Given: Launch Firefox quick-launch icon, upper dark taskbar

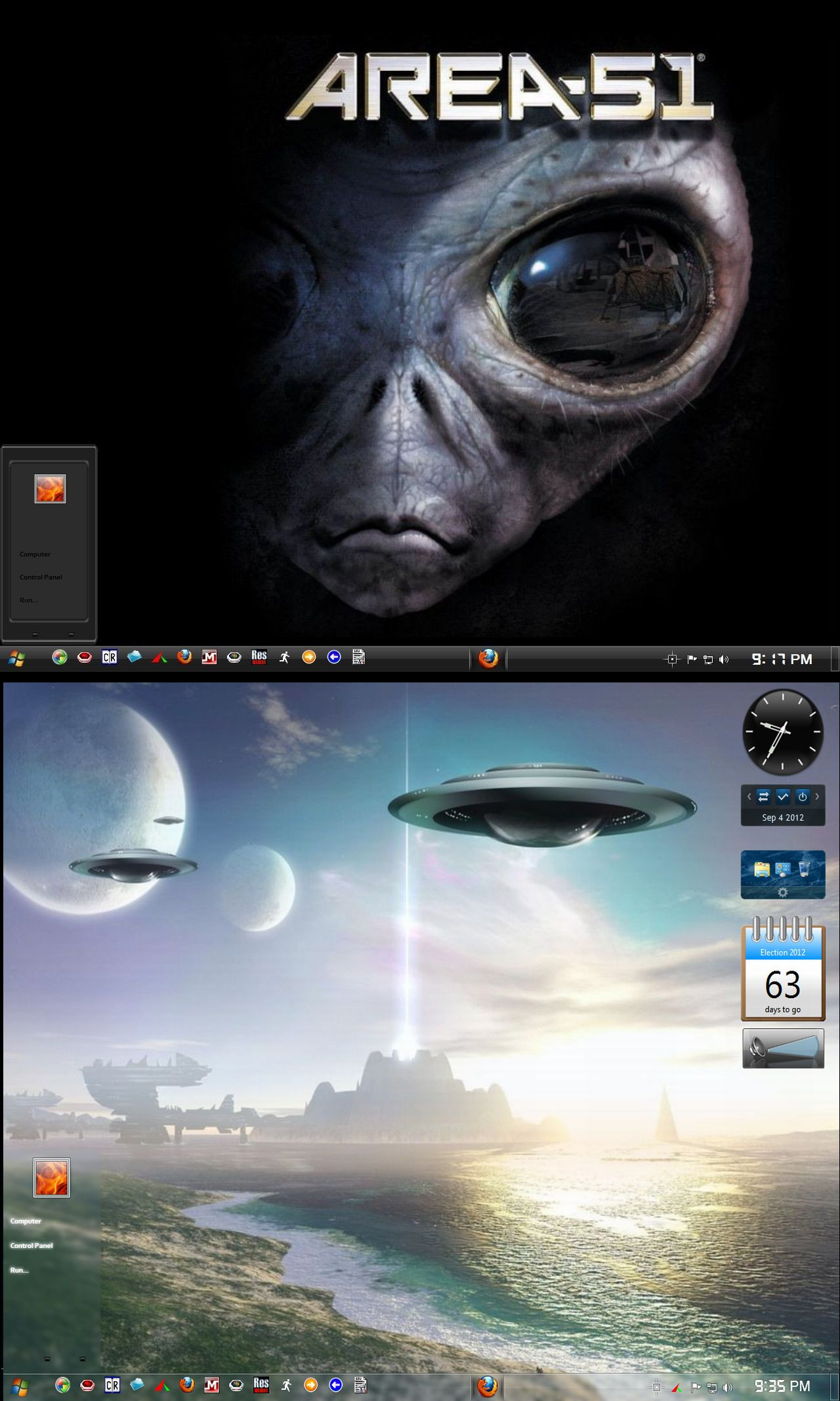Looking at the screenshot, I should pos(184,657).
